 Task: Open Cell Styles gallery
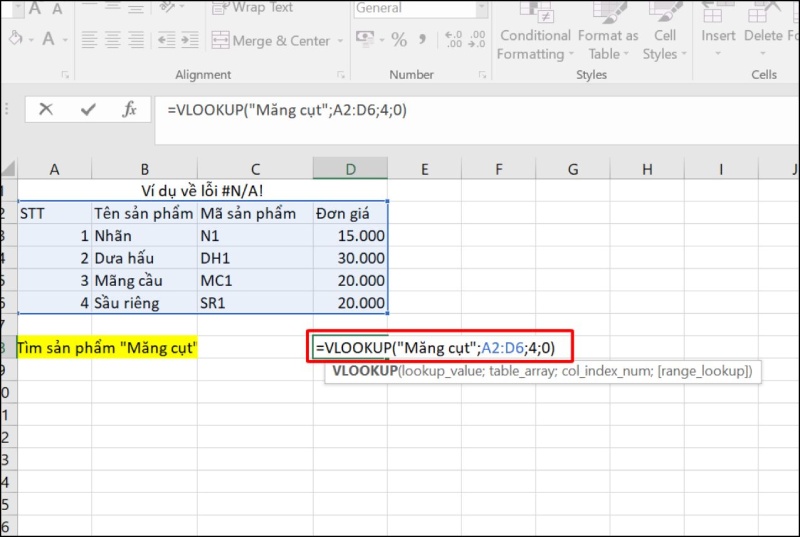tap(665, 32)
